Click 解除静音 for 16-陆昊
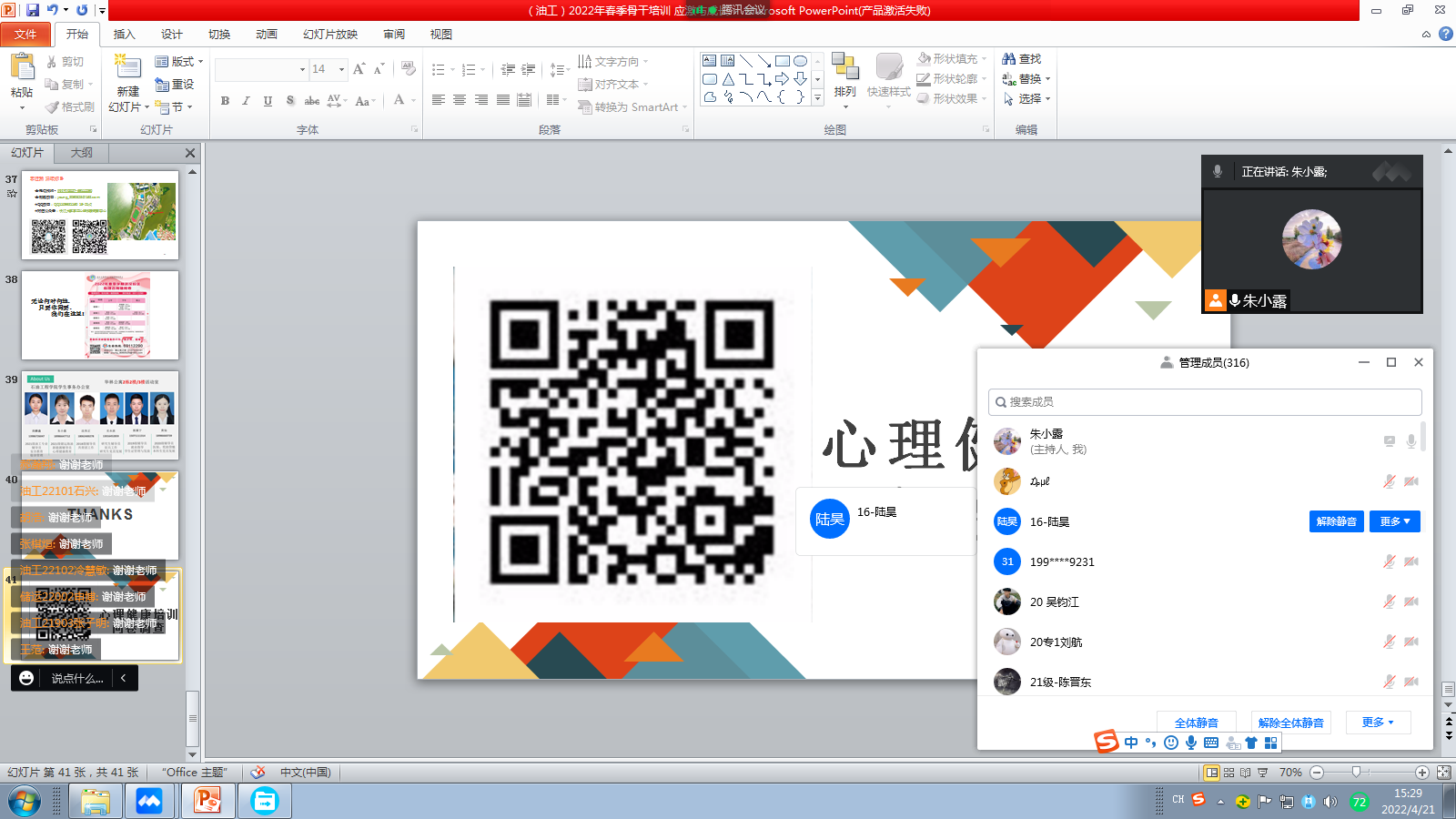1456x819 pixels. pos(1336,521)
